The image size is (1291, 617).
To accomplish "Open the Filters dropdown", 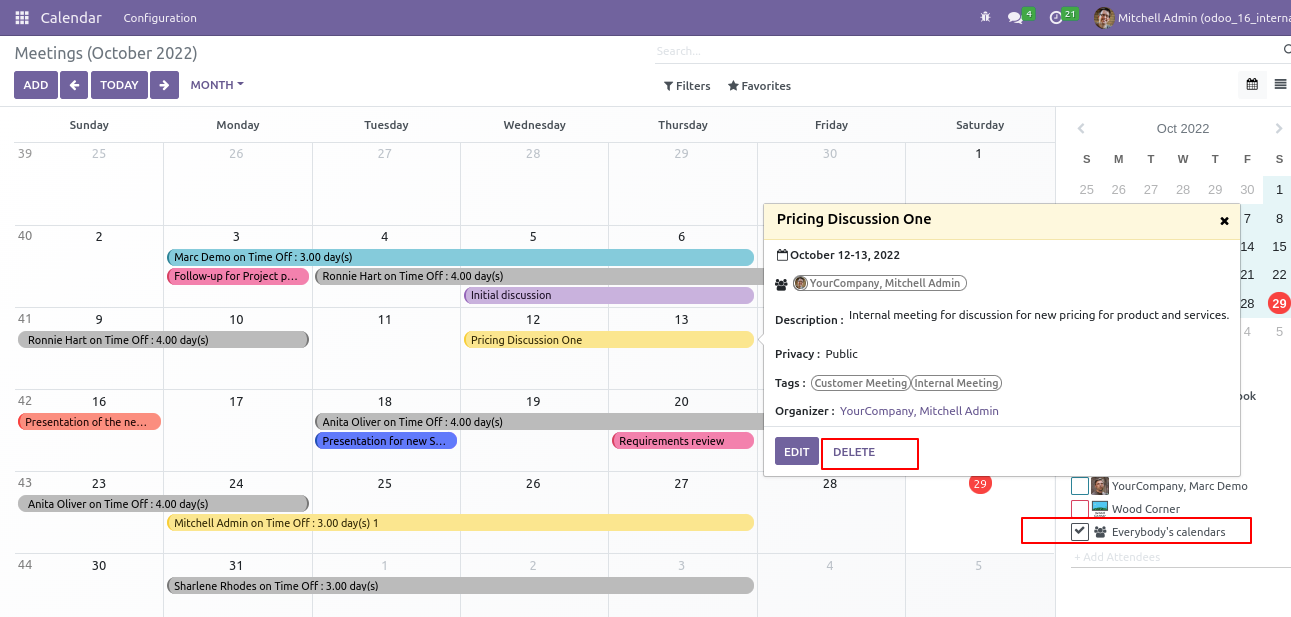I will 687,86.
